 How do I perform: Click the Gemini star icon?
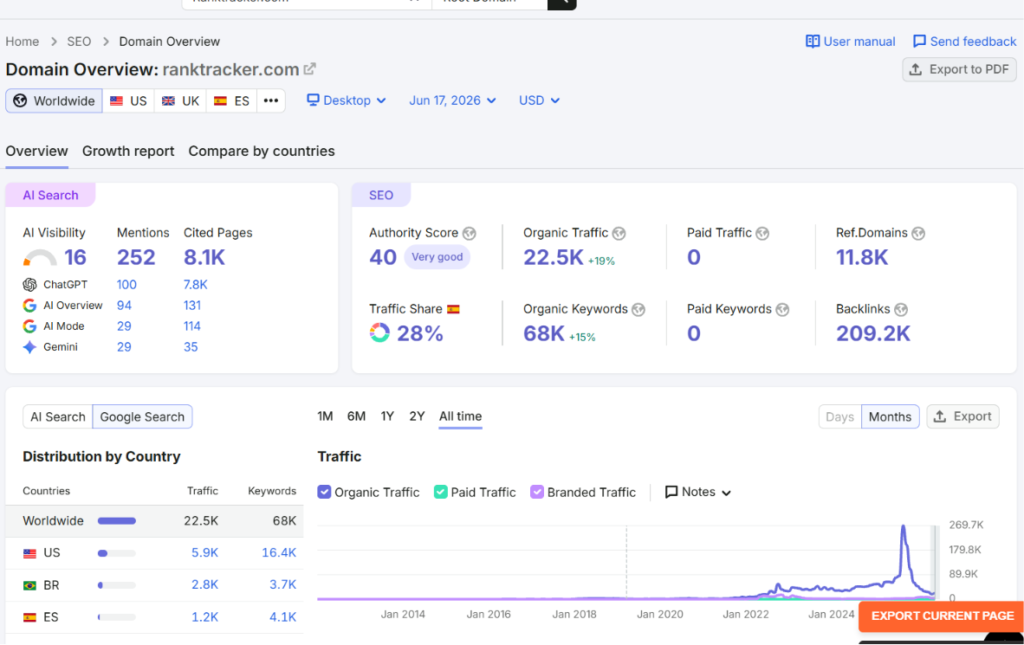click(29, 347)
